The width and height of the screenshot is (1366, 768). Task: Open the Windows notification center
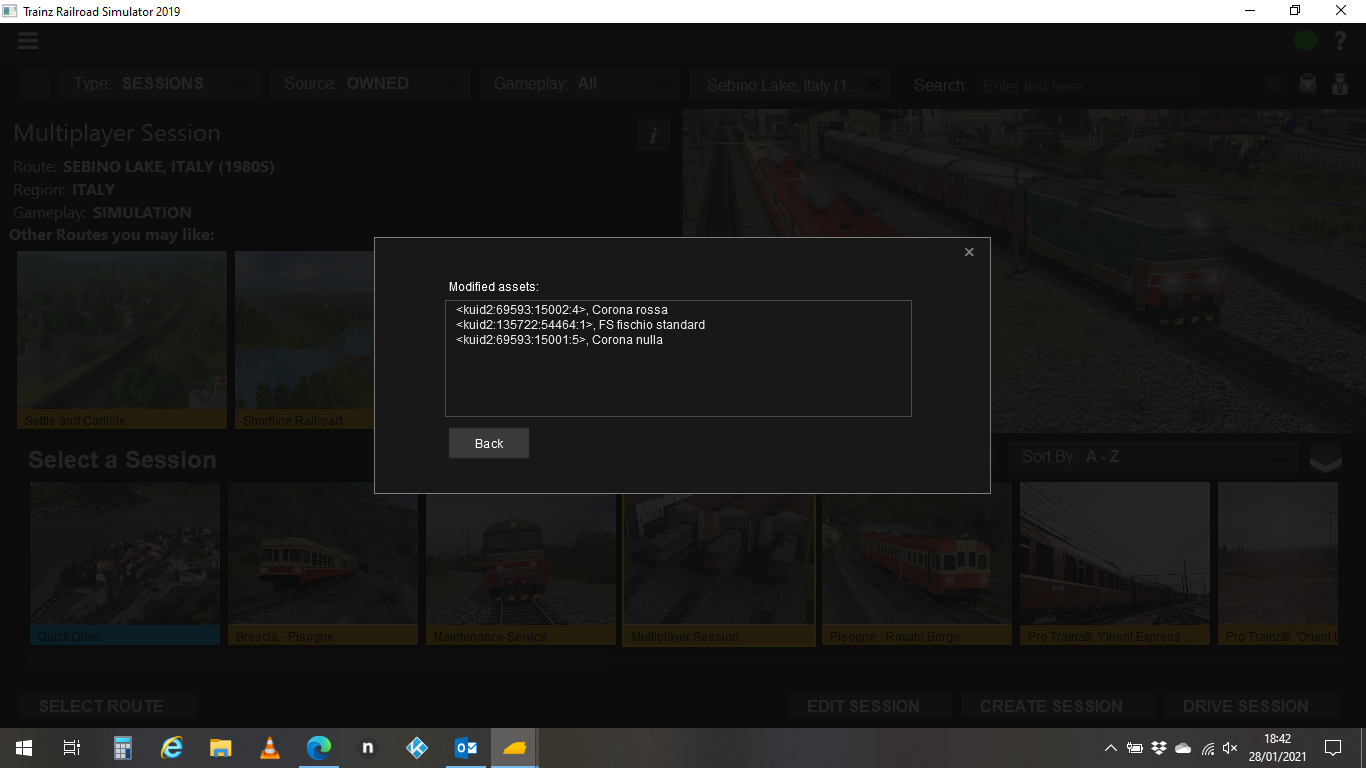tap(1333, 747)
